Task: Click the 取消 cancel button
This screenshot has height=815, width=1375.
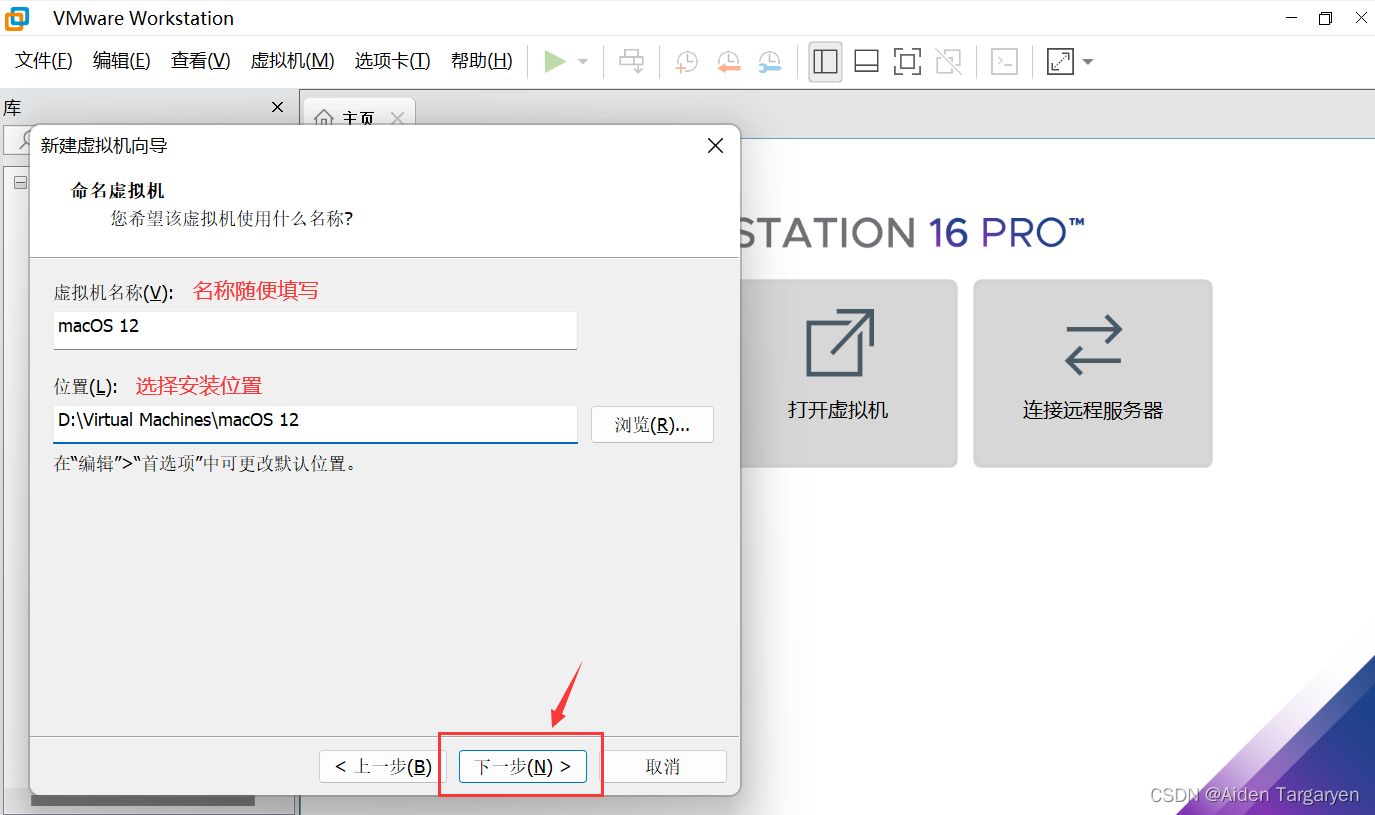Action: point(662,767)
